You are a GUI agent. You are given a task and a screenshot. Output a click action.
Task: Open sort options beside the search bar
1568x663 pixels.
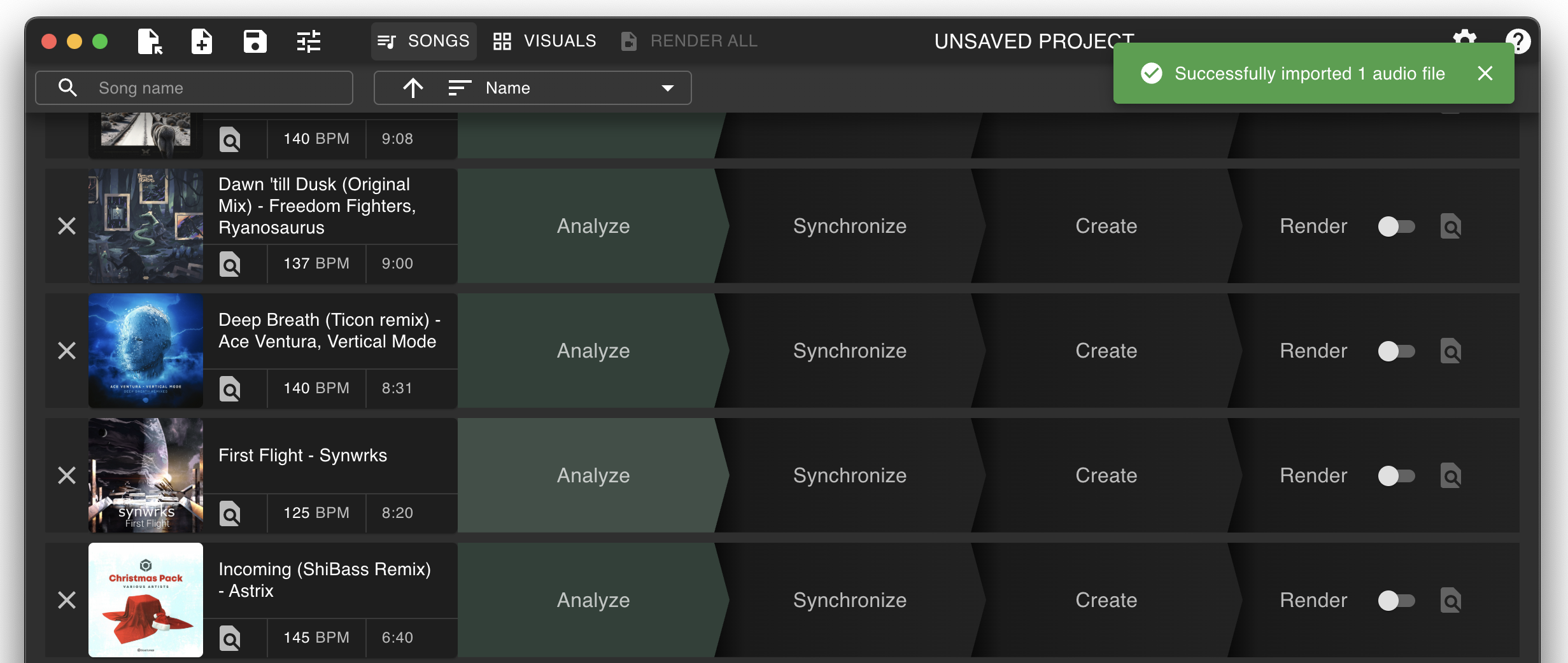pyautogui.click(x=458, y=88)
